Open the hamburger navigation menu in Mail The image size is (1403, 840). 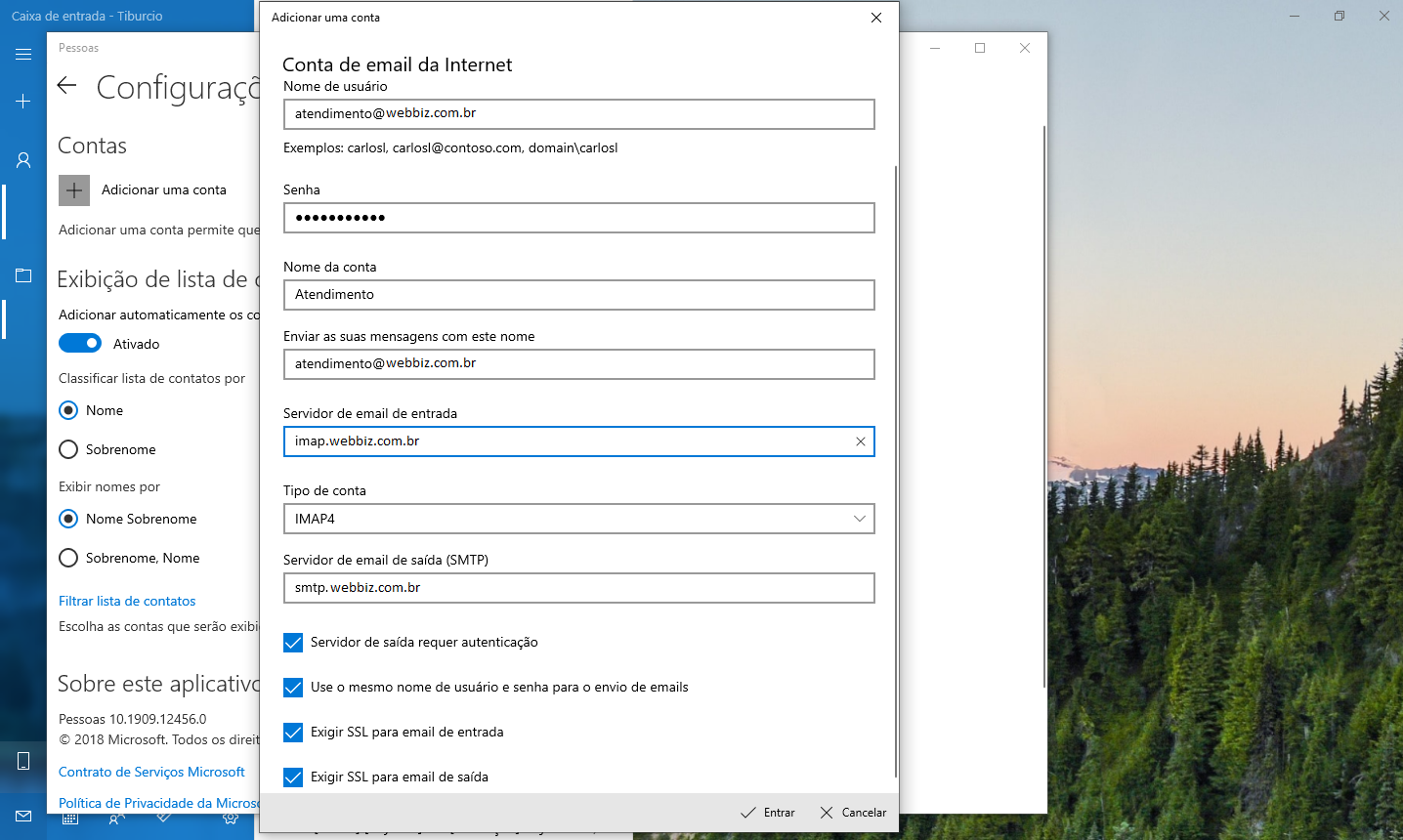tap(23, 55)
